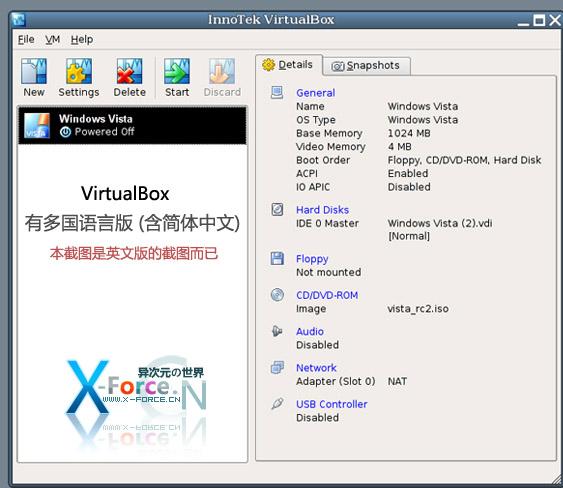Viewport: 563px width, 488px height.
Task: Click the Boot Order label
Action: 323,160
